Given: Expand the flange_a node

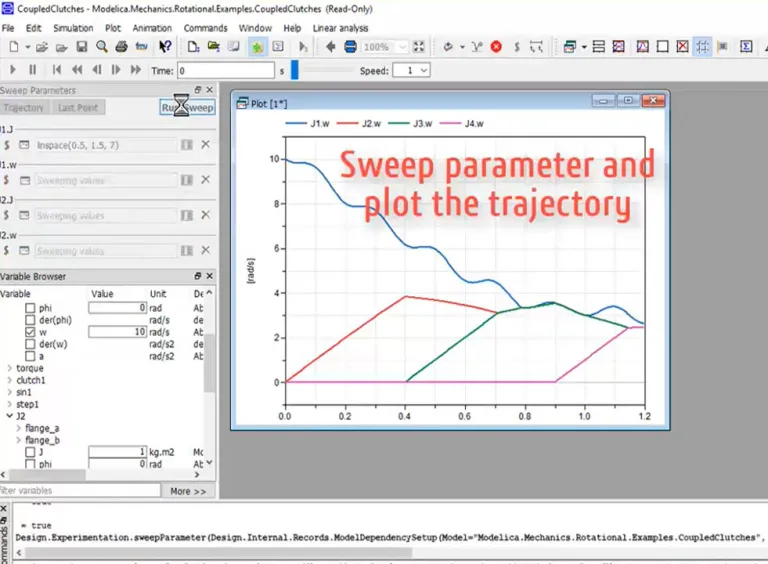Looking at the screenshot, I should (x=19, y=428).
